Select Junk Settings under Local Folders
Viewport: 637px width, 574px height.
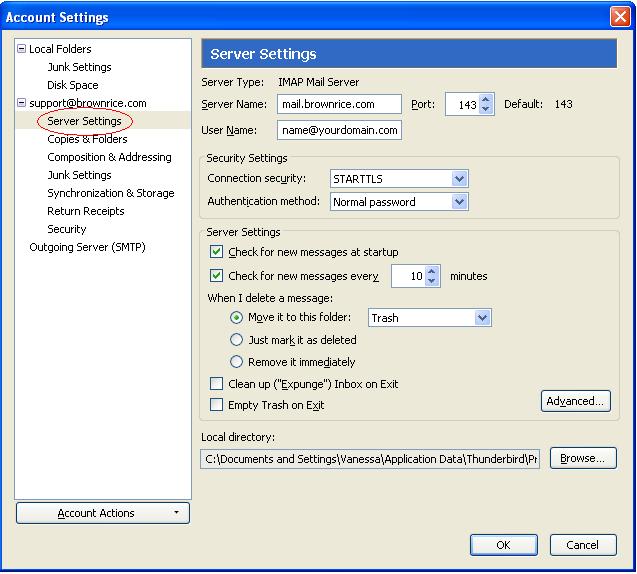pos(79,67)
